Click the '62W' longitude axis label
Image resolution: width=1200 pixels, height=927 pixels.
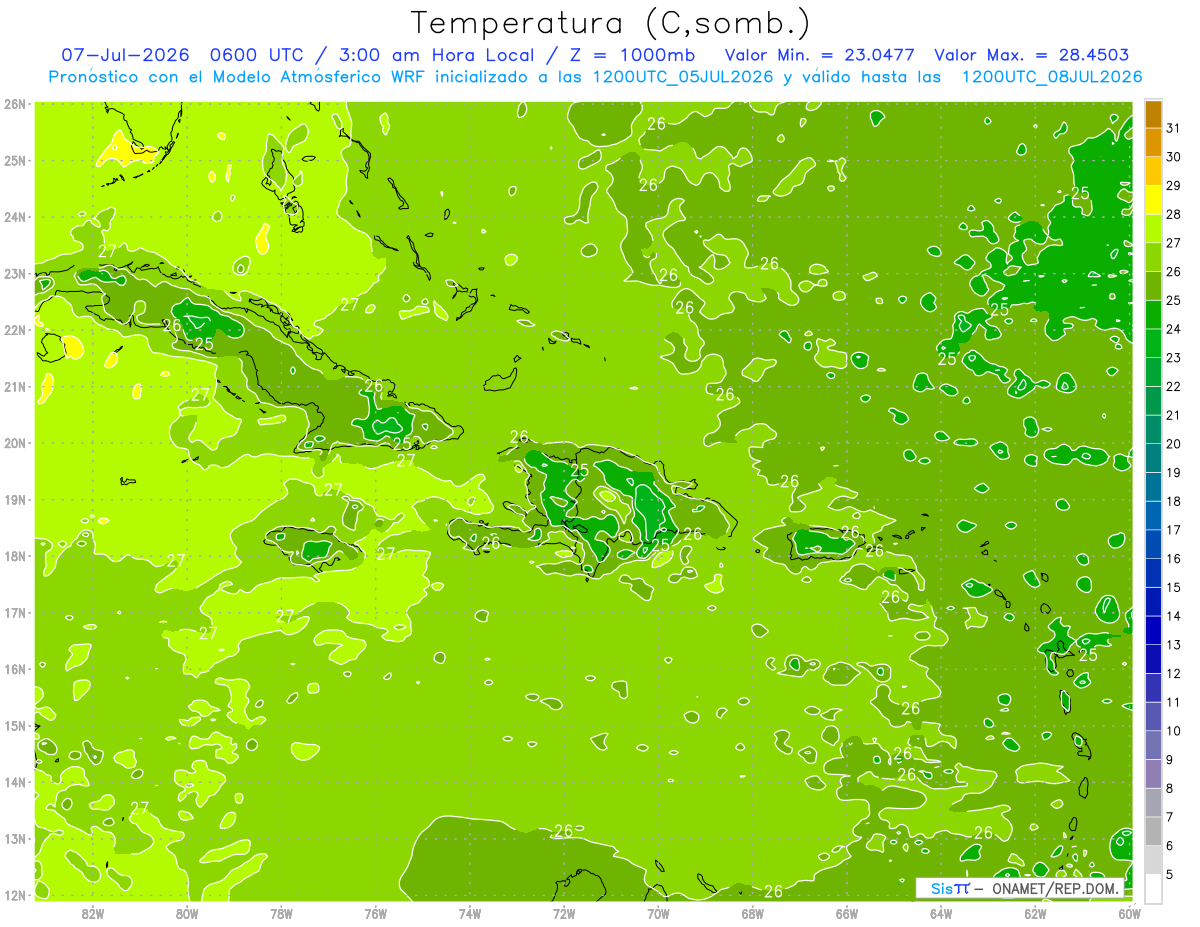coord(1035,912)
